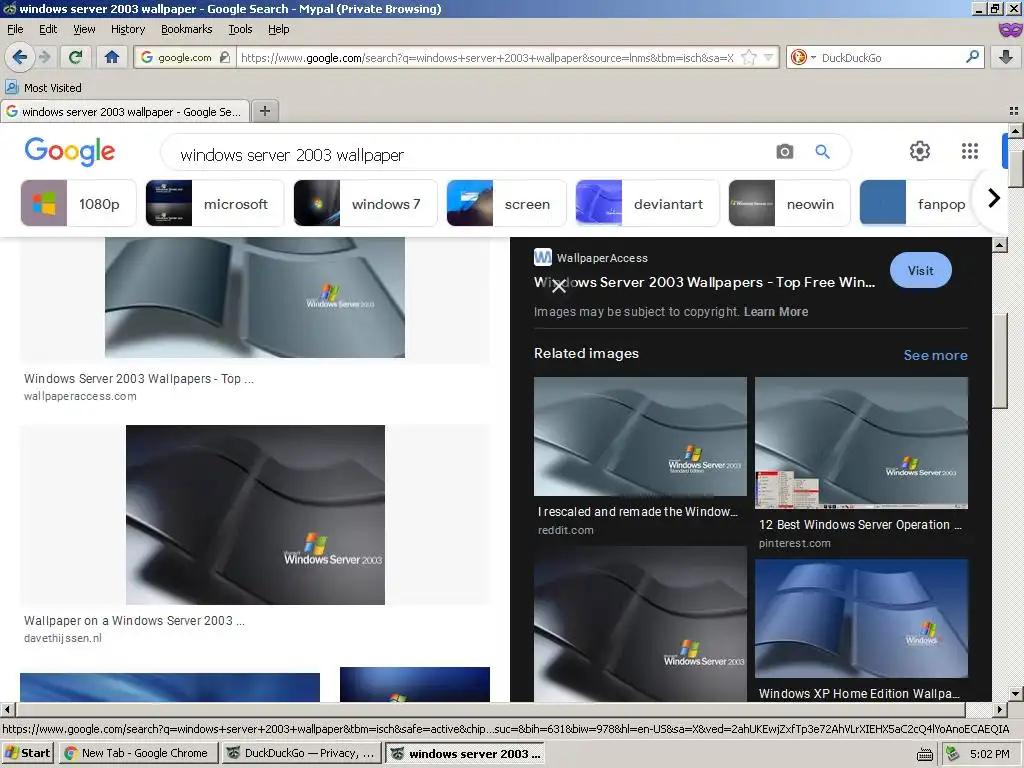1024x768 pixels.
Task: Click the WallpaperAccess source icon
Action: pyautogui.click(x=543, y=257)
